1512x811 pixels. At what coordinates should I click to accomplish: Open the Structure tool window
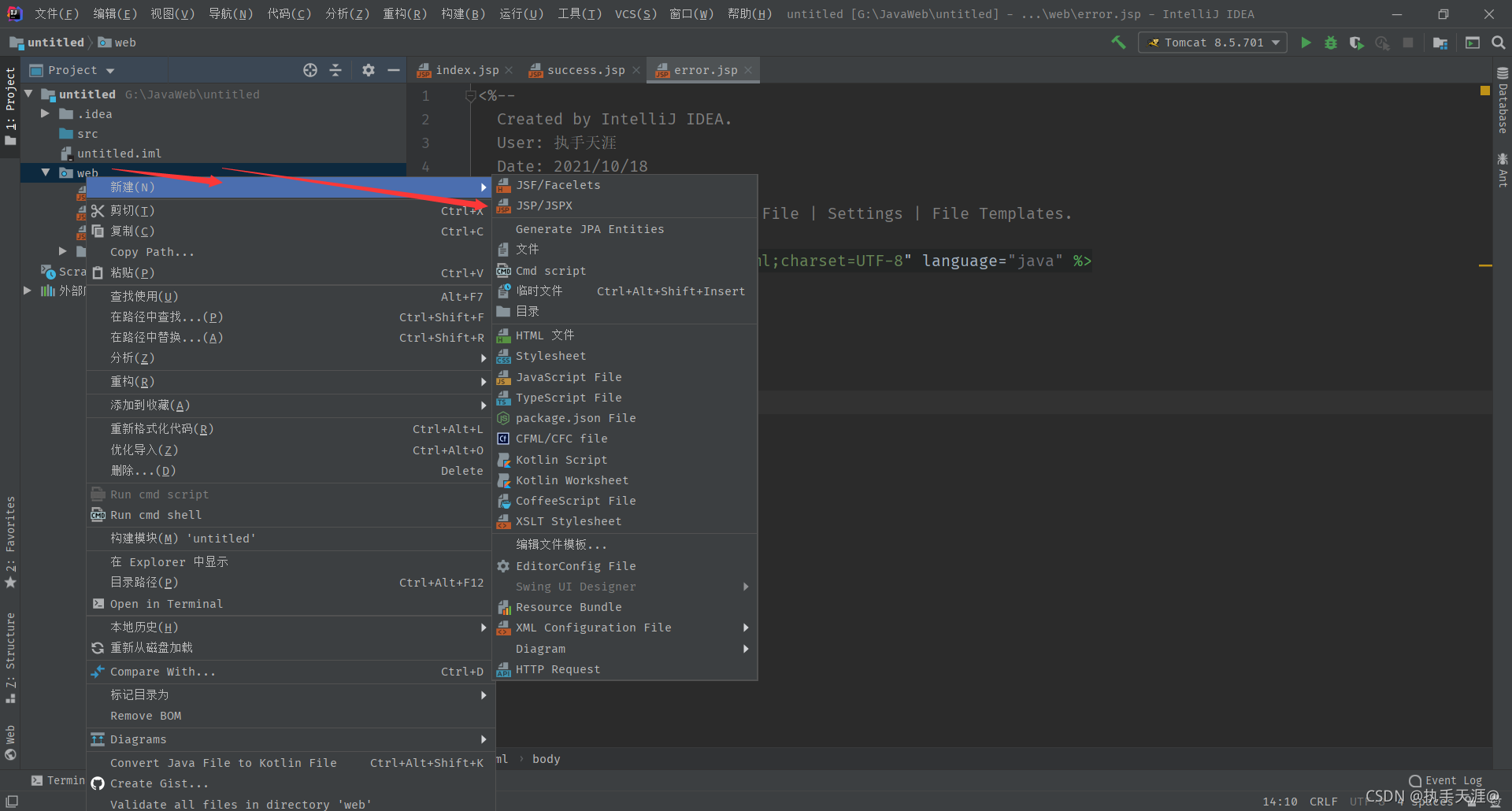tap(10, 657)
